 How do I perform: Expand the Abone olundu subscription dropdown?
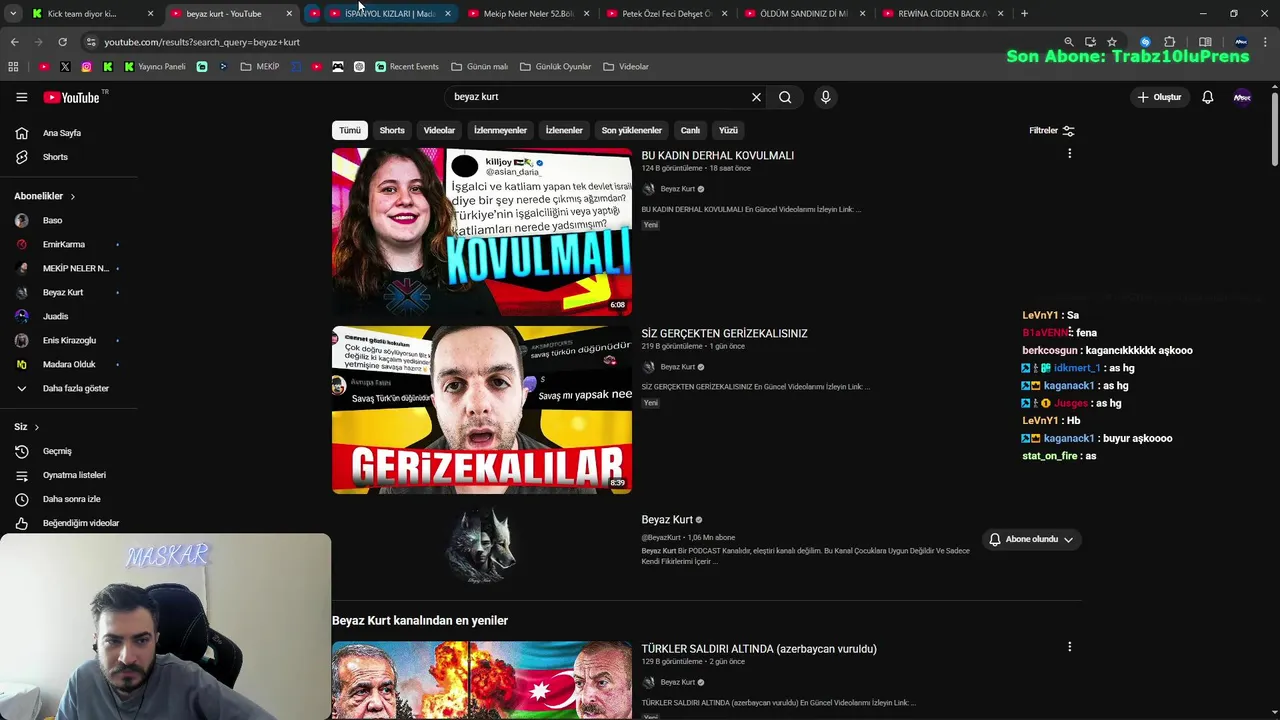tap(1031, 539)
